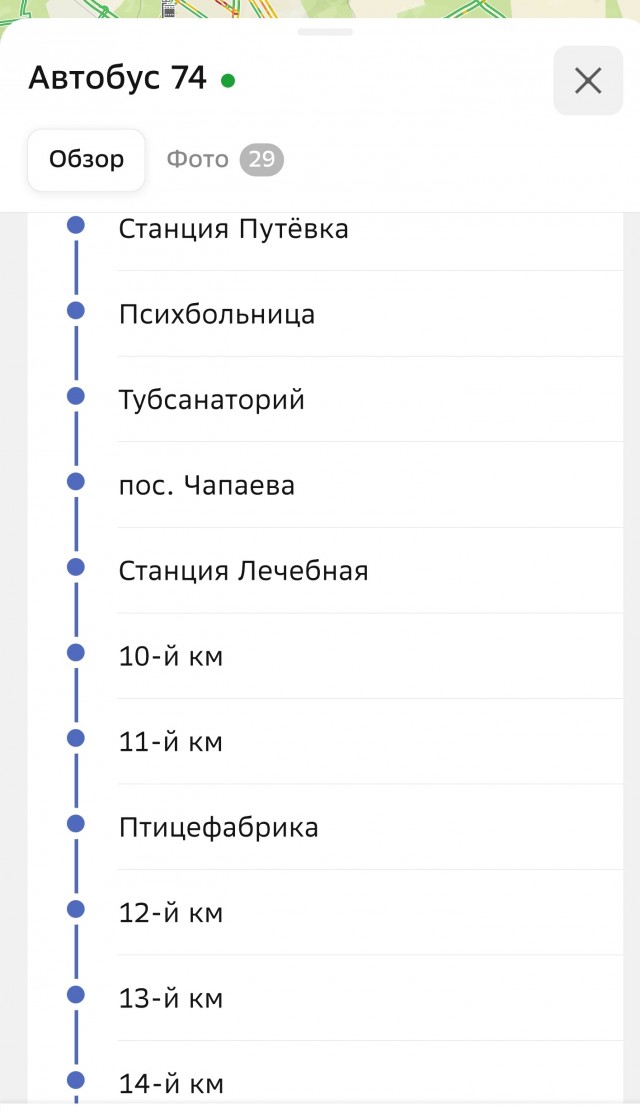
Task: Open the Психбольница stop details
Action: pyautogui.click(x=215, y=313)
